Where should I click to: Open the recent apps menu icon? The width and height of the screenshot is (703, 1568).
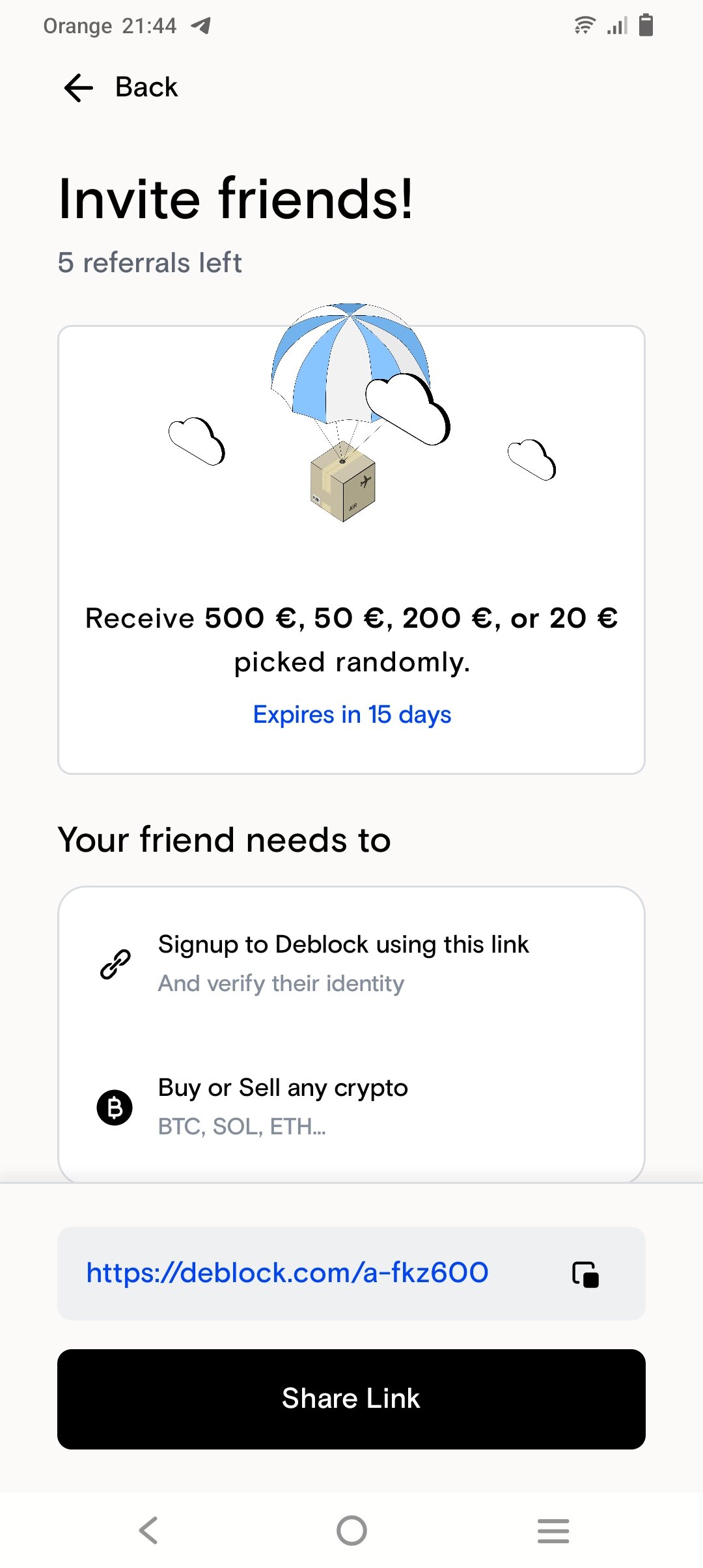[553, 1530]
